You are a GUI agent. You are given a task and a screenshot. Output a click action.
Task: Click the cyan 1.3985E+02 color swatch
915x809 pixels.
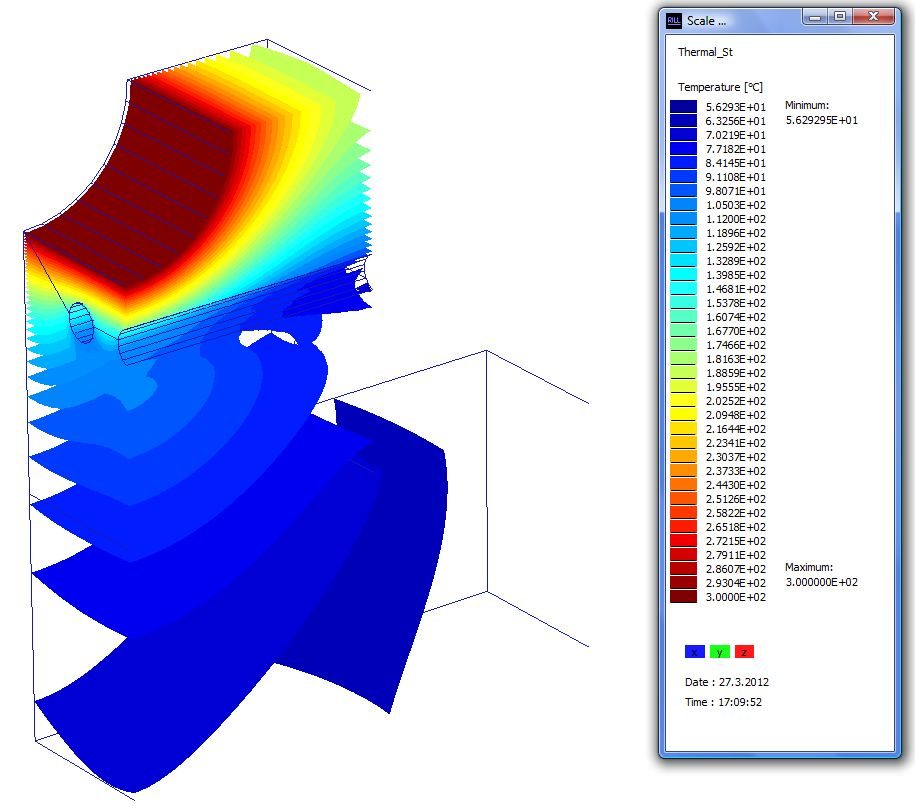coord(684,274)
